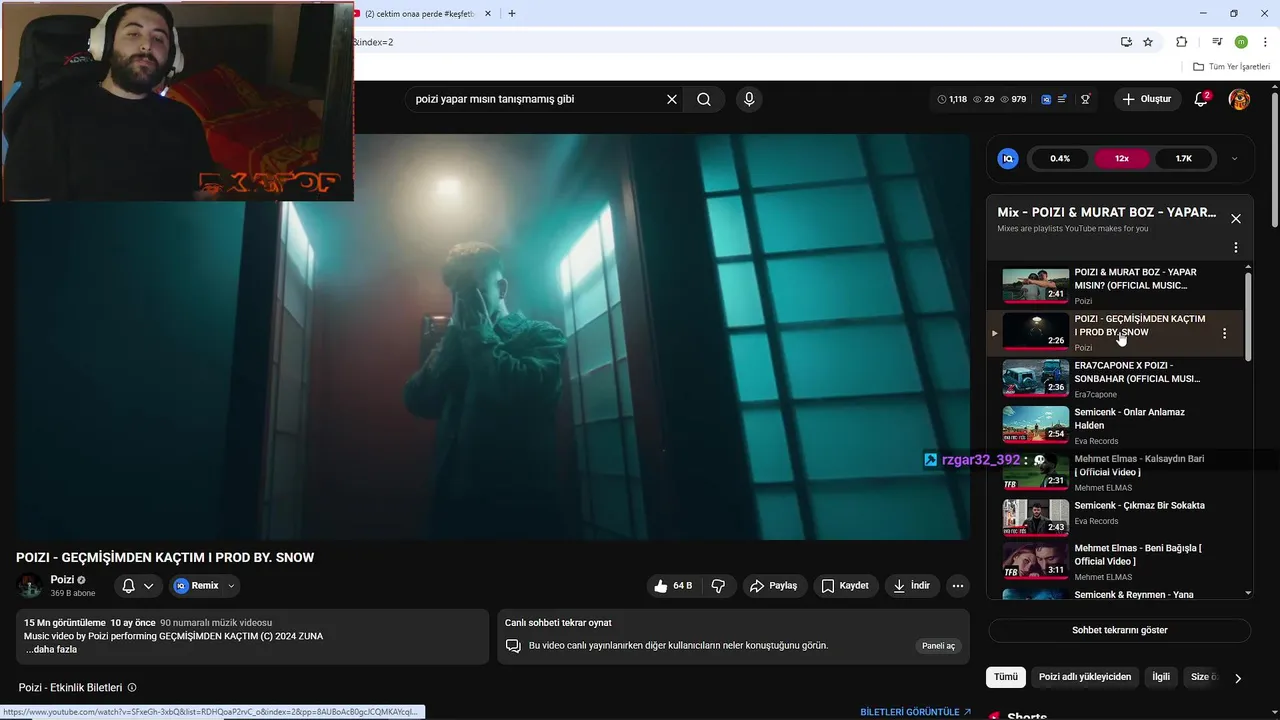Start voice search with microphone icon
Screen dimensions: 1280x720
pyautogui.click(x=749, y=99)
